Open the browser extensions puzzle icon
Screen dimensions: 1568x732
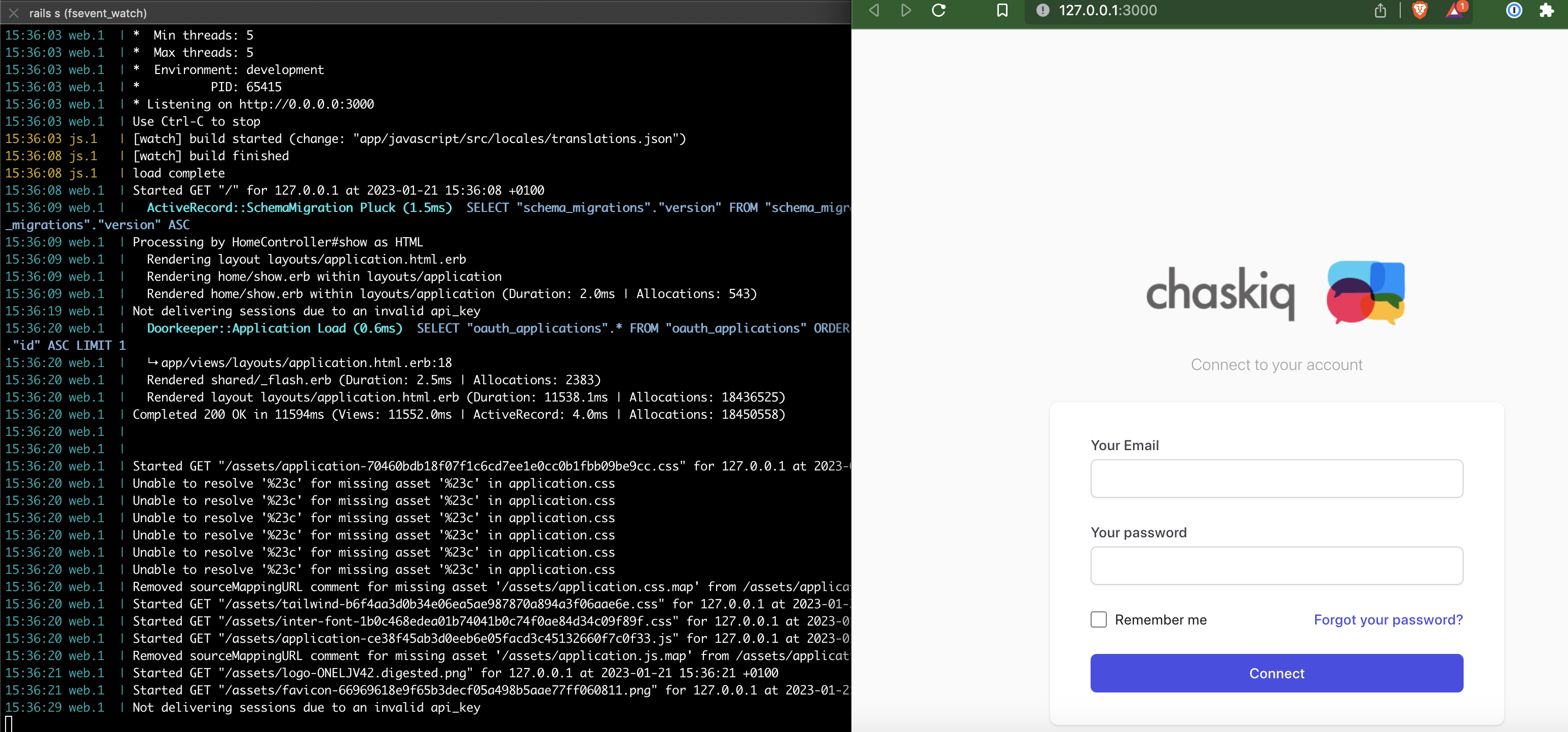1547,10
